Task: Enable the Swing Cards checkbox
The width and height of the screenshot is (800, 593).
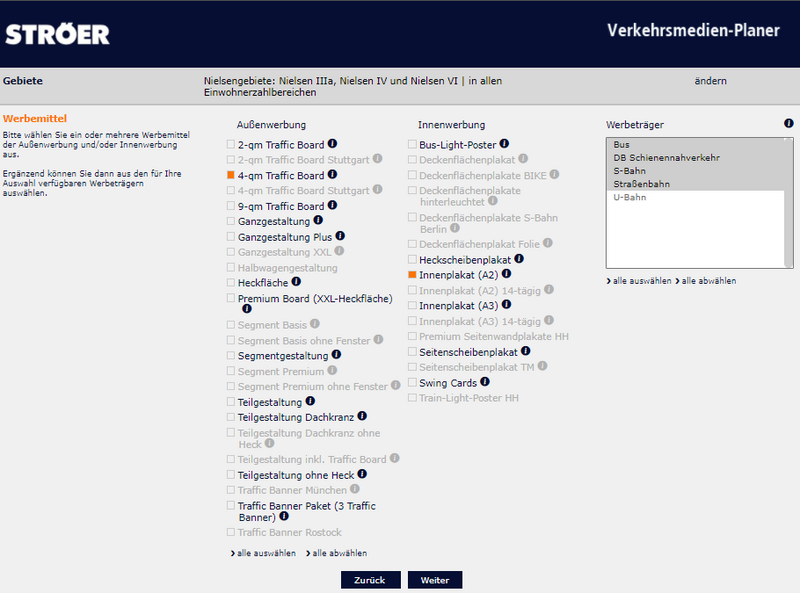Action: click(x=412, y=382)
